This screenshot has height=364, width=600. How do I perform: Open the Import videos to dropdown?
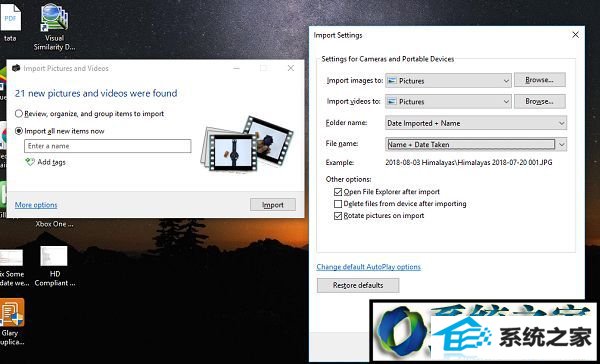coord(448,101)
